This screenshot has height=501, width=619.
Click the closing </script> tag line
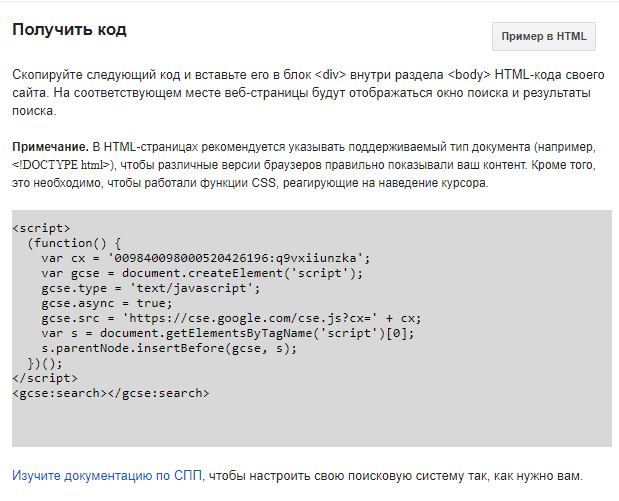pos(45,378)
